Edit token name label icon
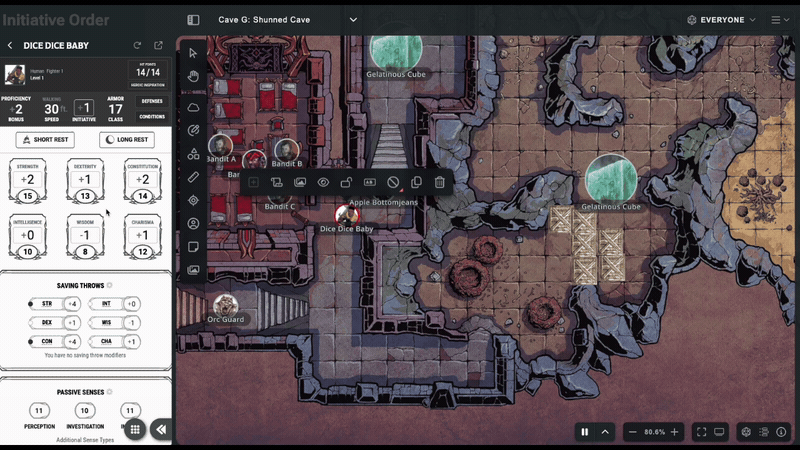This screenshot has height=450, width=800. pyautogui.click(x=369, y=182)
